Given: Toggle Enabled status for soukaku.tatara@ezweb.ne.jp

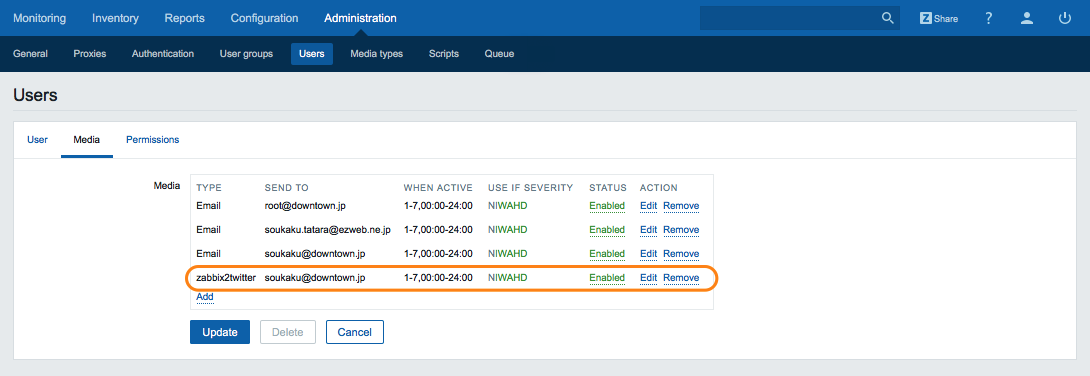Looking at the screenshot, I should 607,229.
